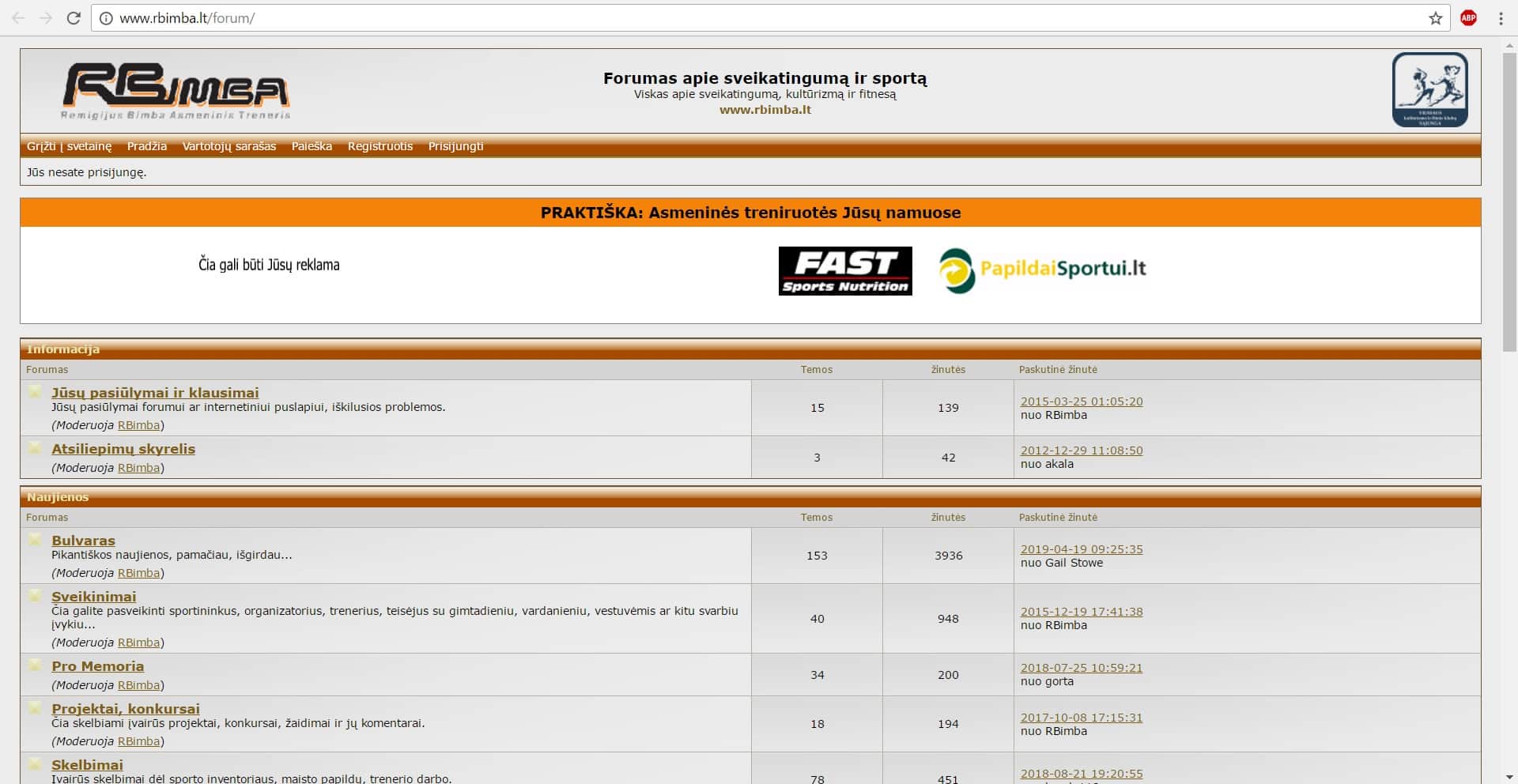Click 'Čia gali būti Jūsų reklama' ad placeholder
This screenshot has height=784, width=1518.
[x=269, y=265]
